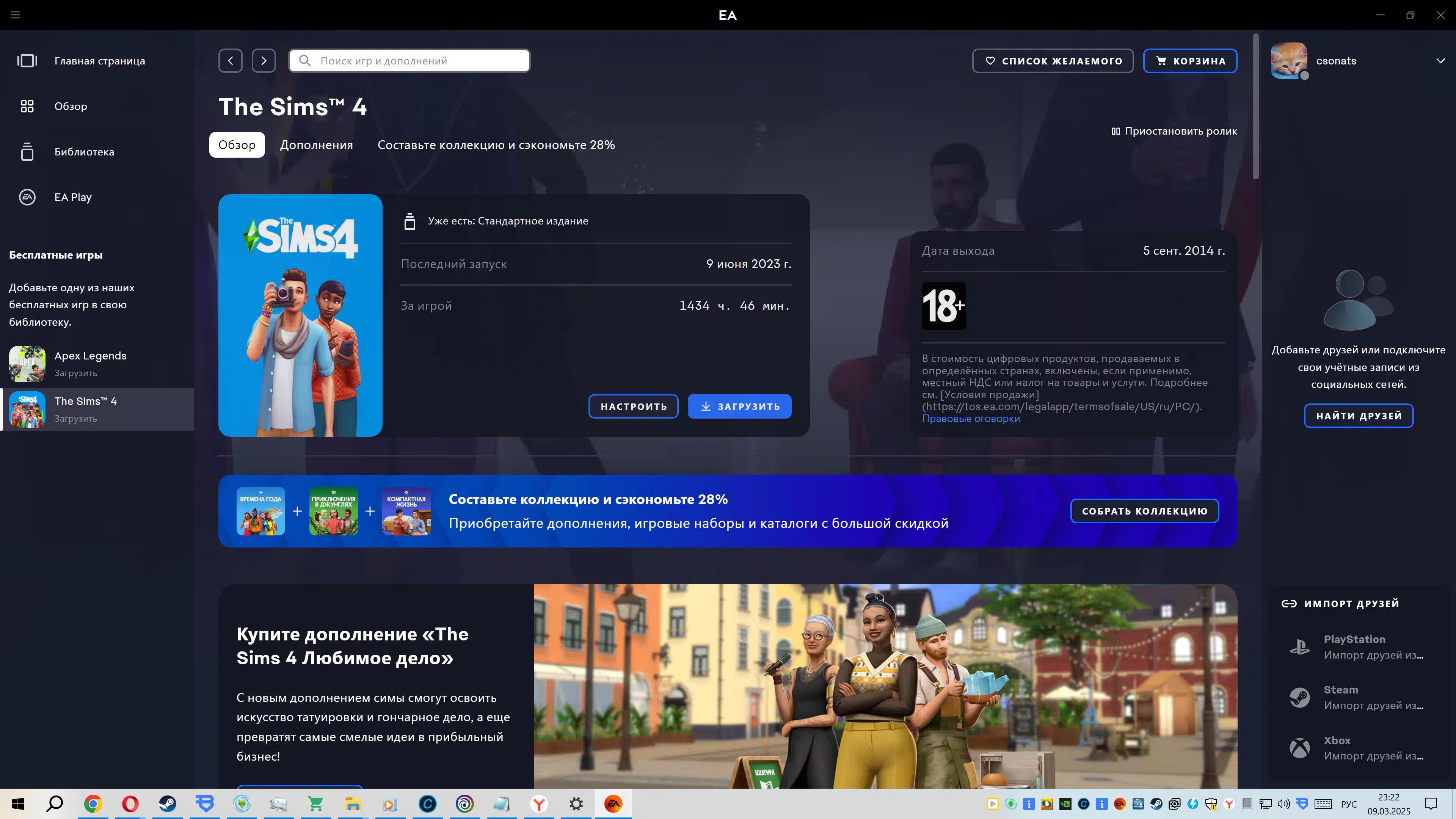Open File Explorer from taskbar
The width and height of the screenshot is (1456, 819).
(x=353, y=804)
